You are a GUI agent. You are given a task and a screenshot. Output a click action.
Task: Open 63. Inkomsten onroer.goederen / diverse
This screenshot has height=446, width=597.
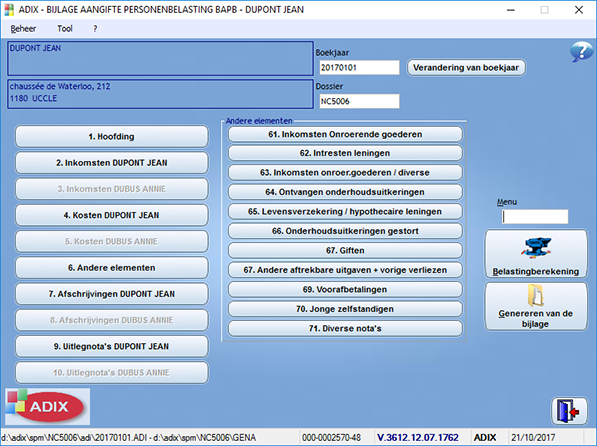(x=345, y=173)
